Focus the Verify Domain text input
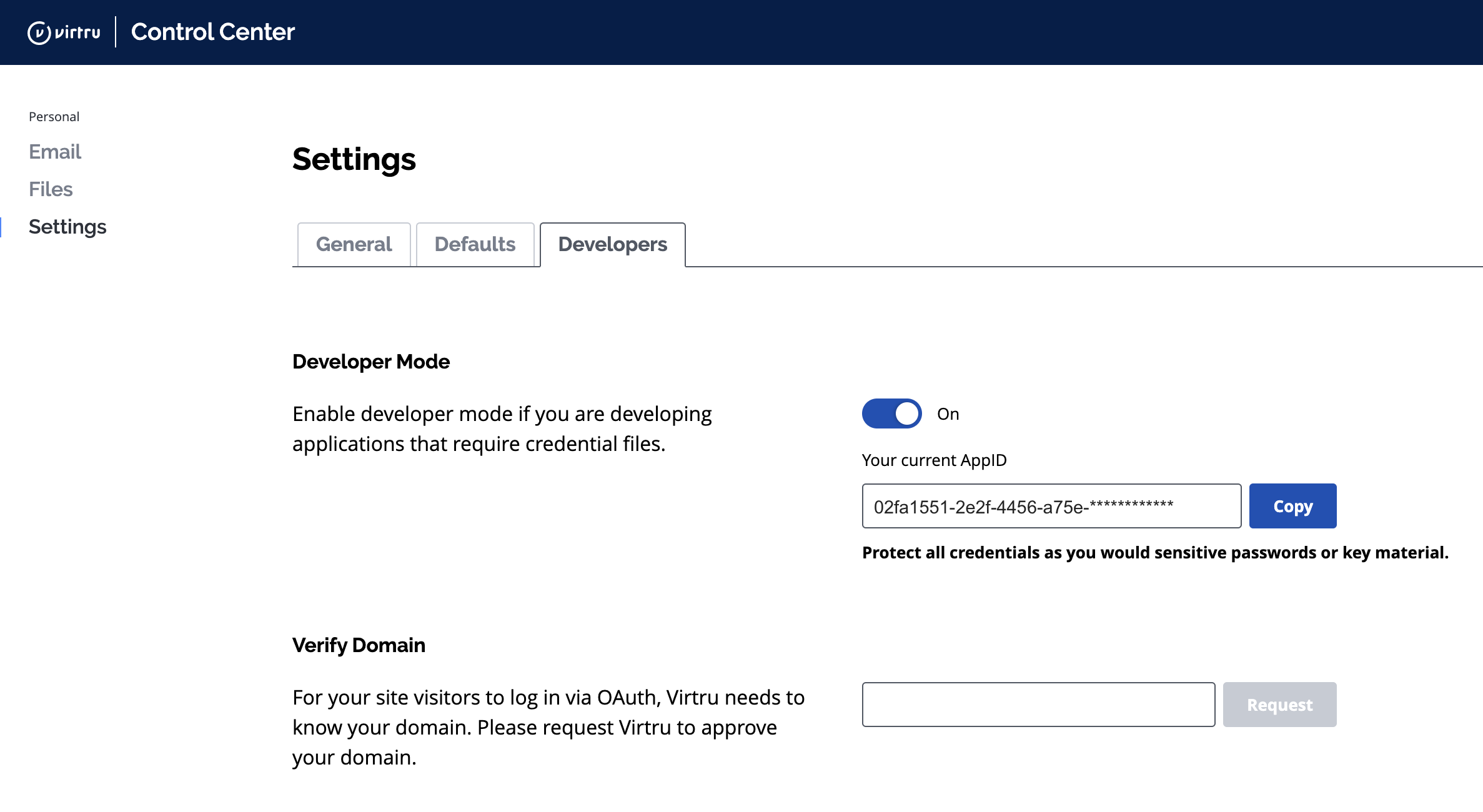 1038,705
